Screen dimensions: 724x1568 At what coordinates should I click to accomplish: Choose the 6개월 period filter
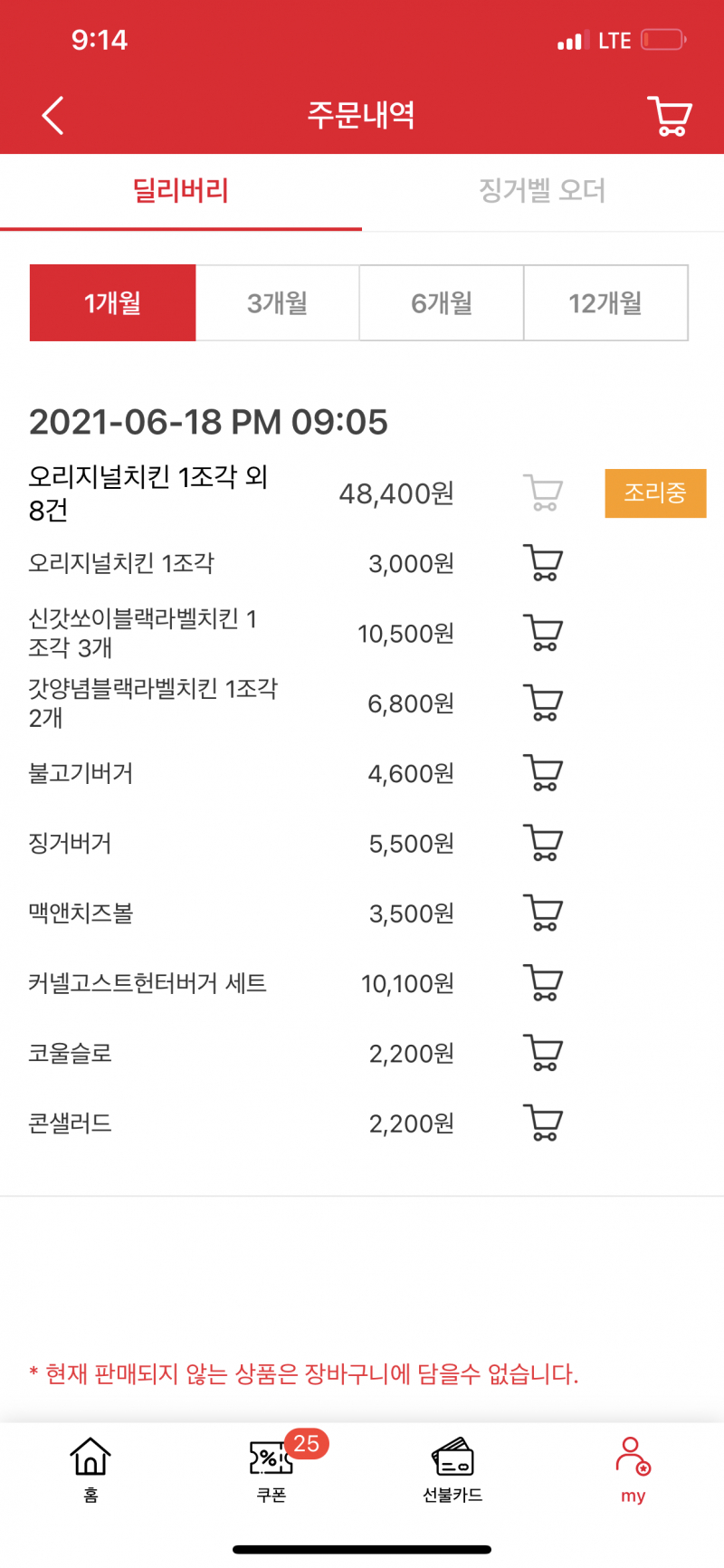click(x=442, y=303)
